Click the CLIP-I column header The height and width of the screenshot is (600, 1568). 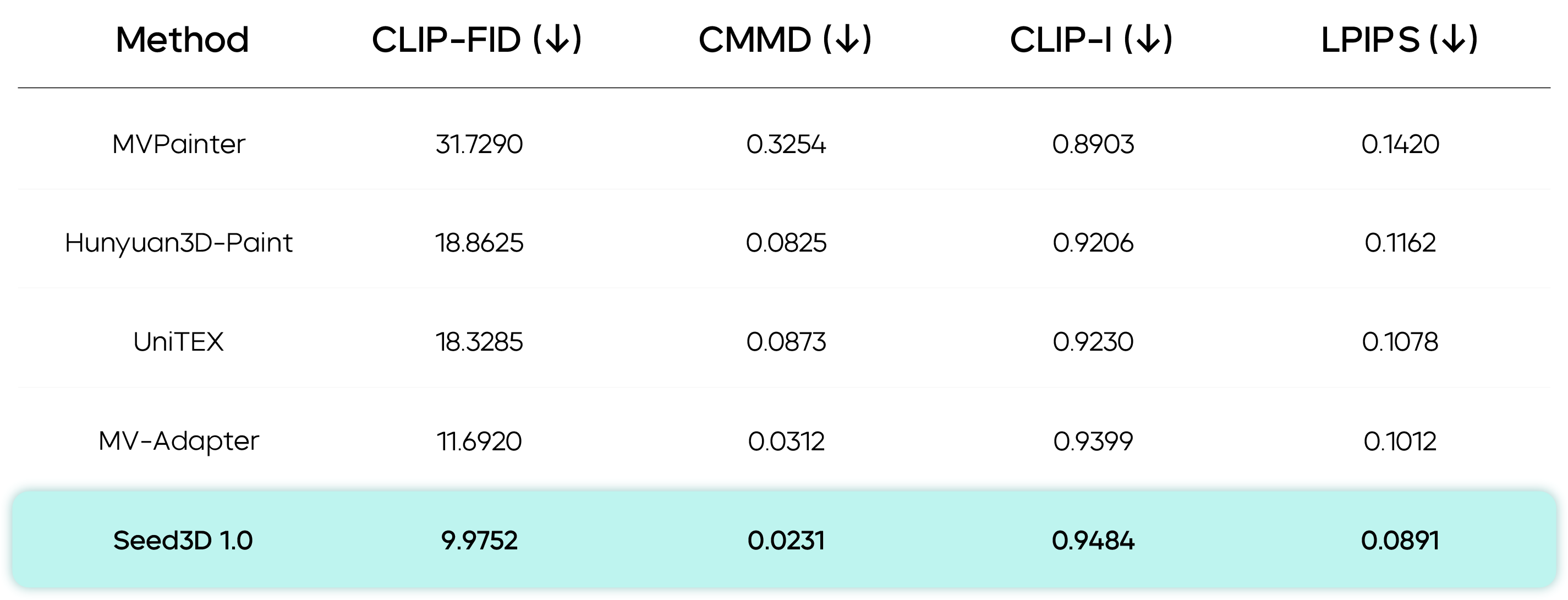click(1062, 40)
